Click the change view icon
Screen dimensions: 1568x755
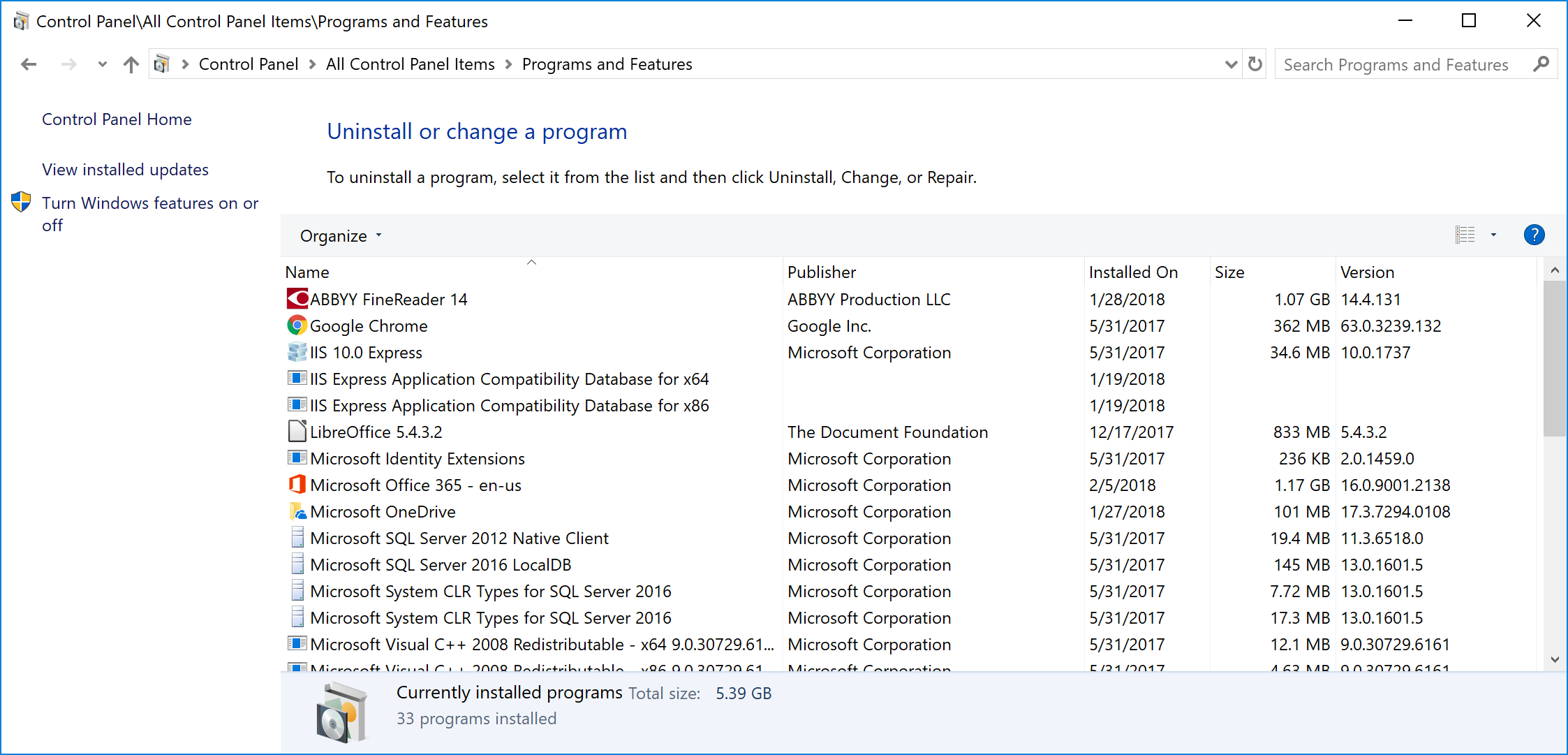pyautogui.click(x=1465, y=235)
